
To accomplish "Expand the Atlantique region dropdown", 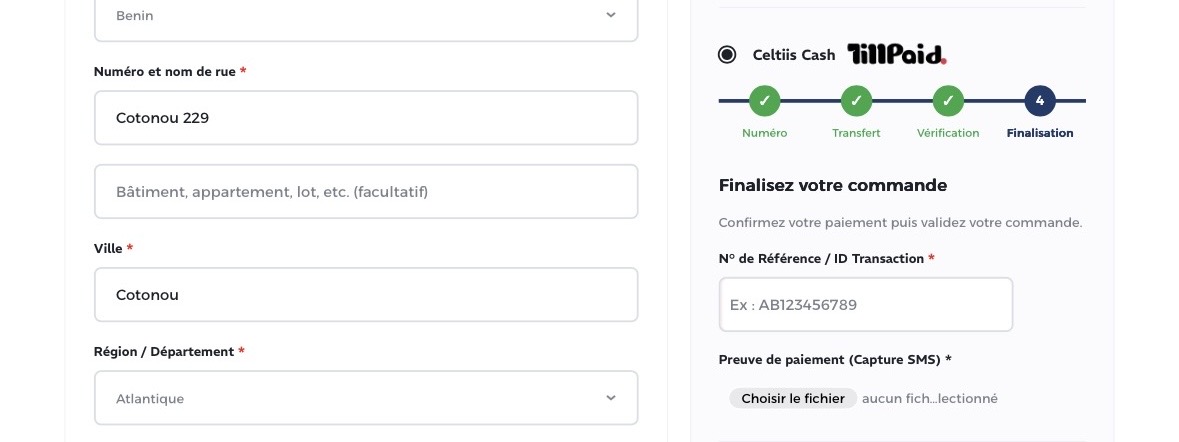I will [x=366, y=398].
